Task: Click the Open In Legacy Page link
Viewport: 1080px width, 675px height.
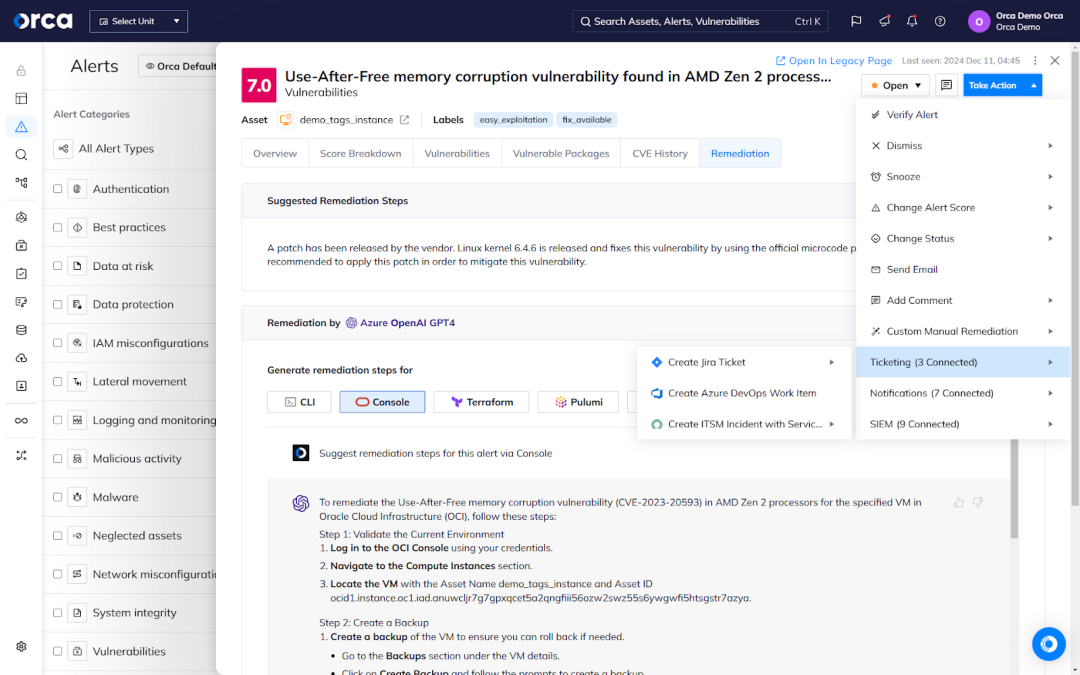Action: click(833, 61)
